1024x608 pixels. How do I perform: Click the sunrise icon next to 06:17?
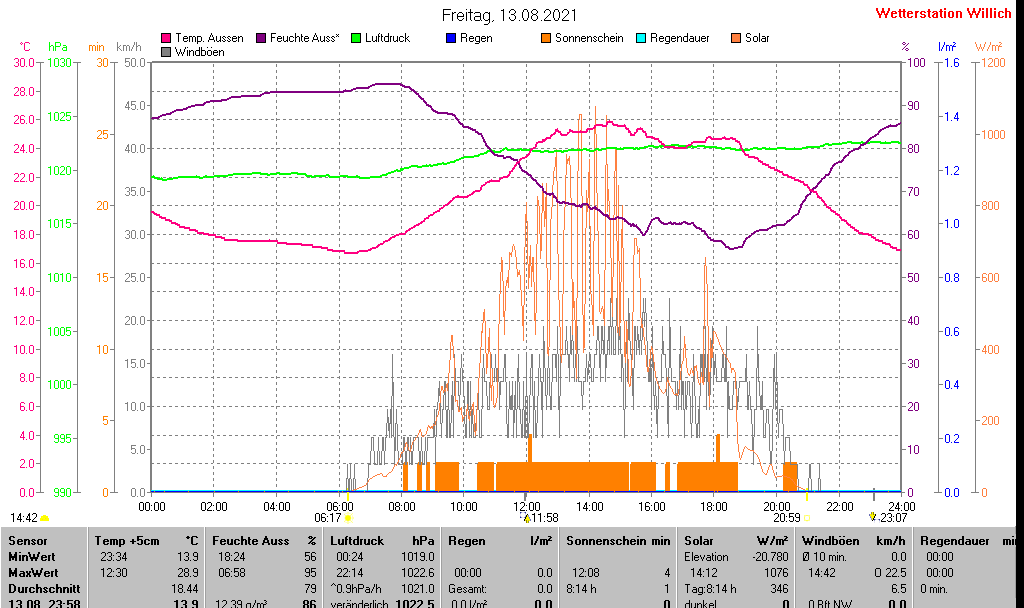point(349,518)
